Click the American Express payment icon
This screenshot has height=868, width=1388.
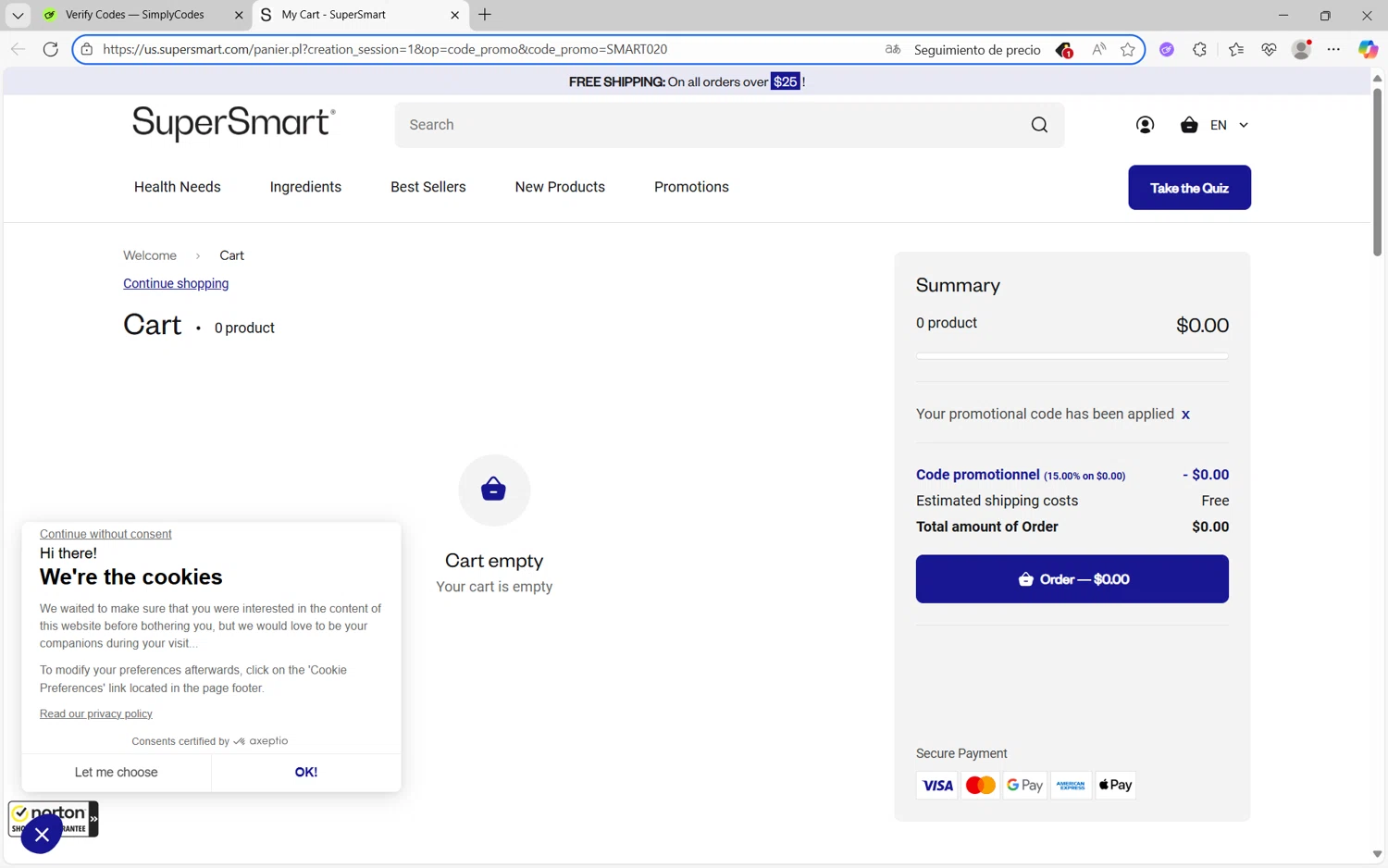point(1071,786)
